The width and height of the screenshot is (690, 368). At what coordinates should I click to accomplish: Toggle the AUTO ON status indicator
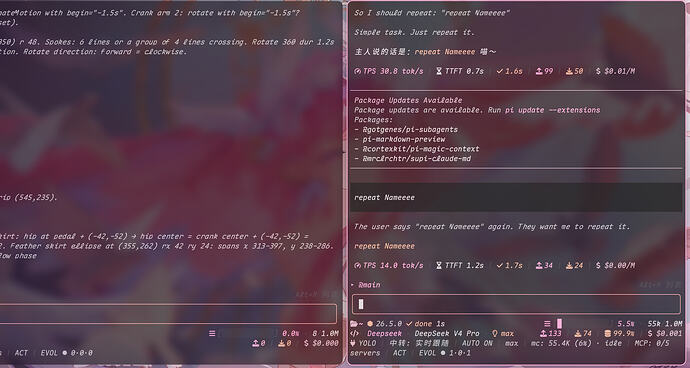pos(477,343)
